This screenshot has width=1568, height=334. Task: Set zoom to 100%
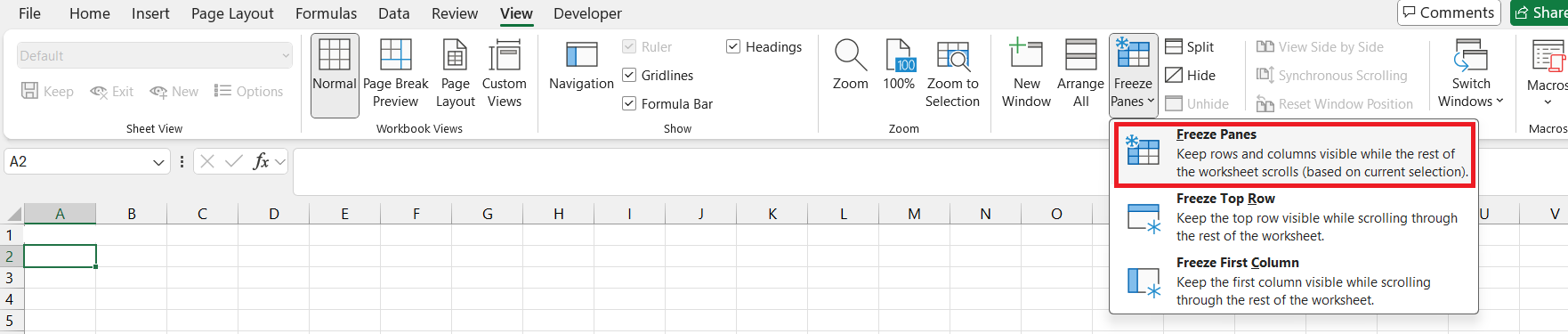(x=899, y=66)
